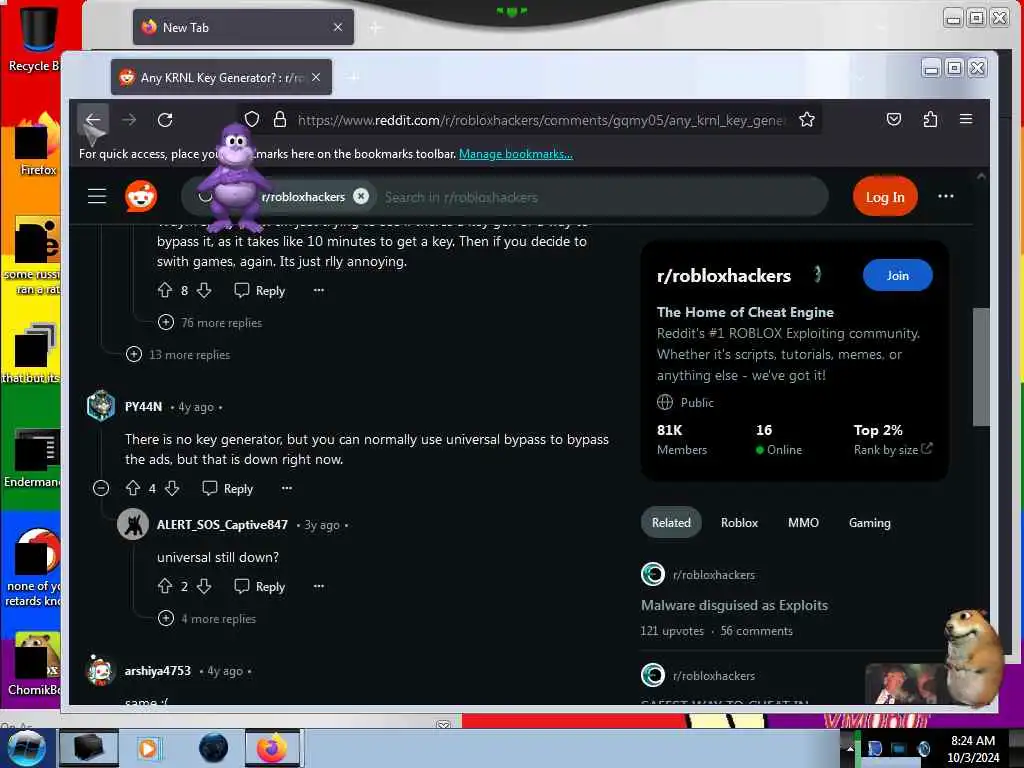Reply to the score 8 comment
Viewport: 1024px width, 768px height.
tap(260, 291)
